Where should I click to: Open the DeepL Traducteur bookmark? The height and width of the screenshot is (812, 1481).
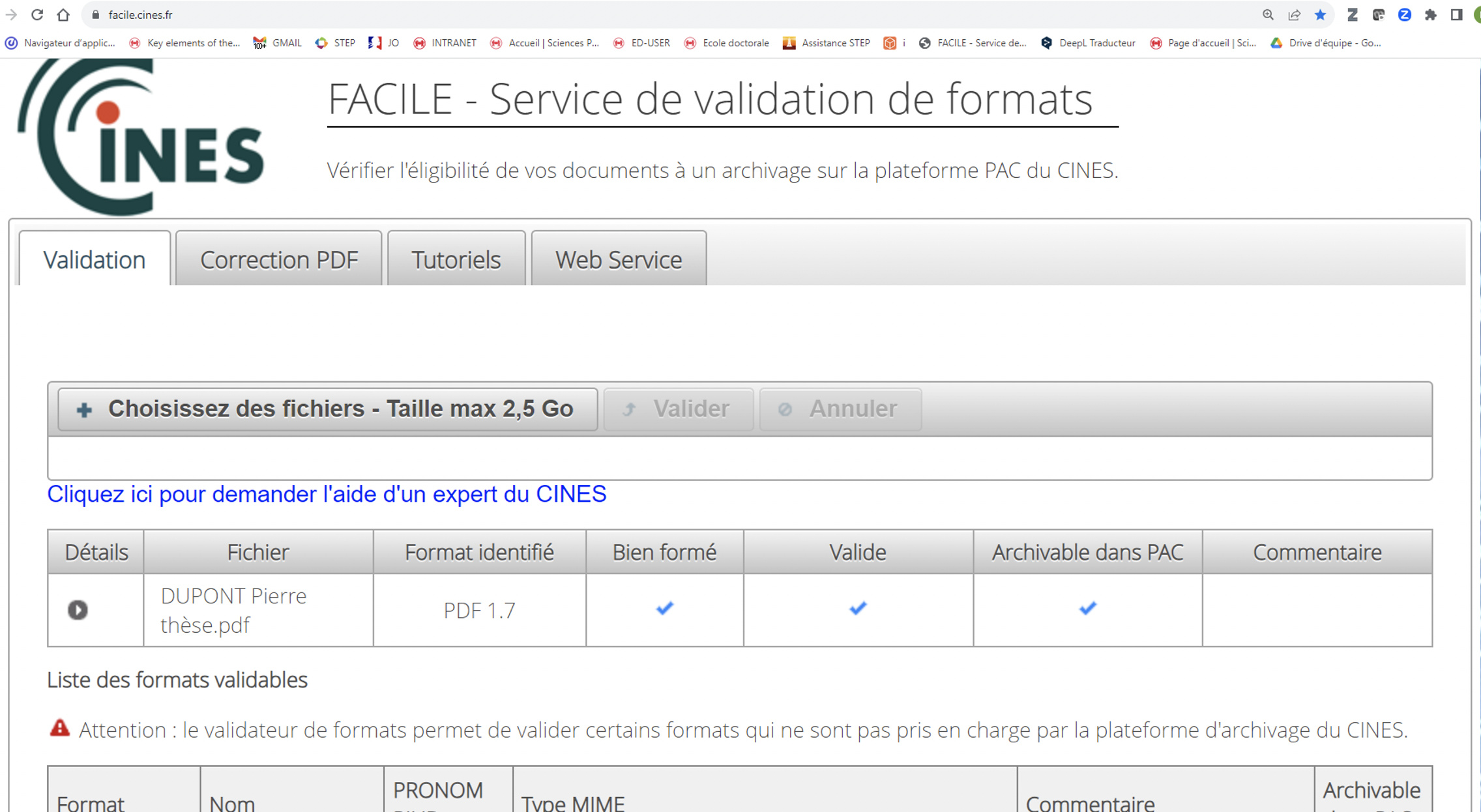(1088, 43)
